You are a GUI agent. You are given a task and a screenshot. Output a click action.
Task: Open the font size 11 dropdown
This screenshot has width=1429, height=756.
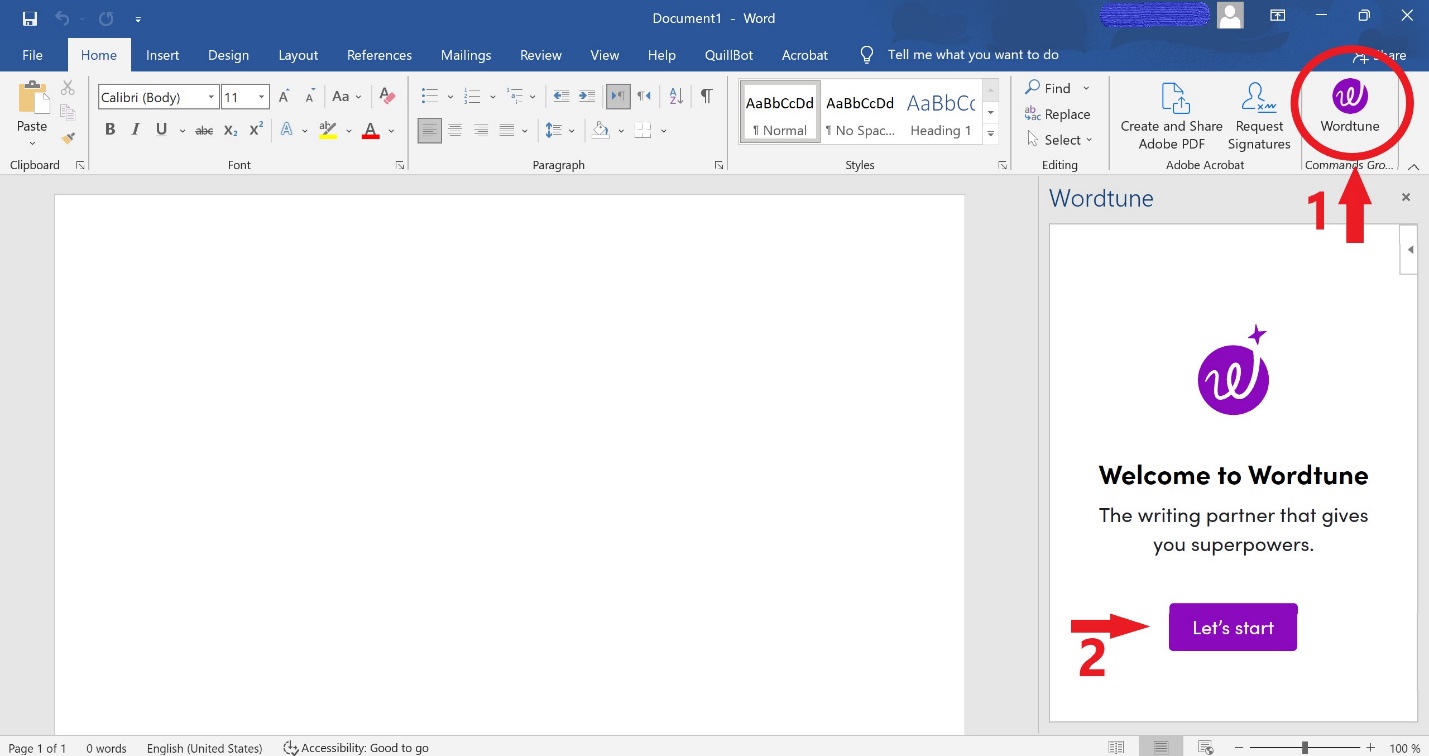pyautogui.click(x=262, y=97)
